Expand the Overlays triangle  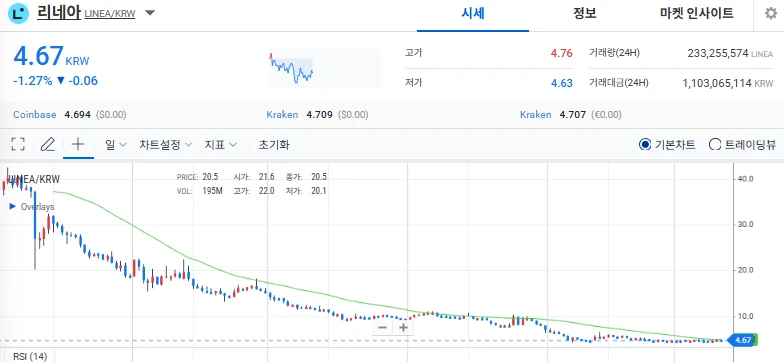12,206
